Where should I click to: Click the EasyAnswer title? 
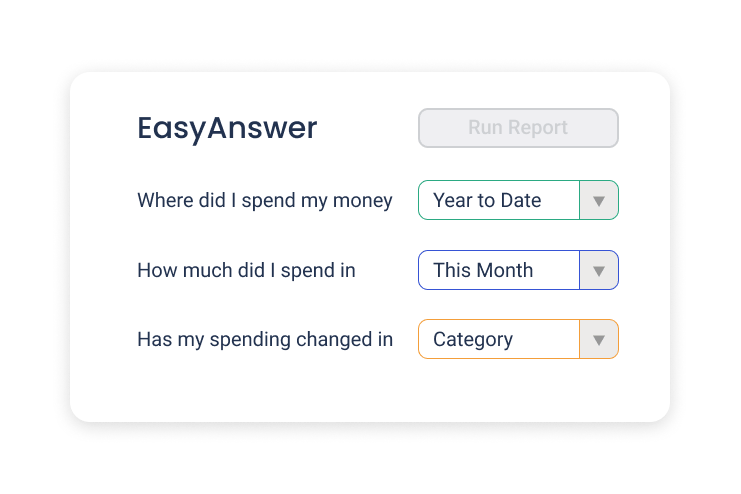[227, 128]
